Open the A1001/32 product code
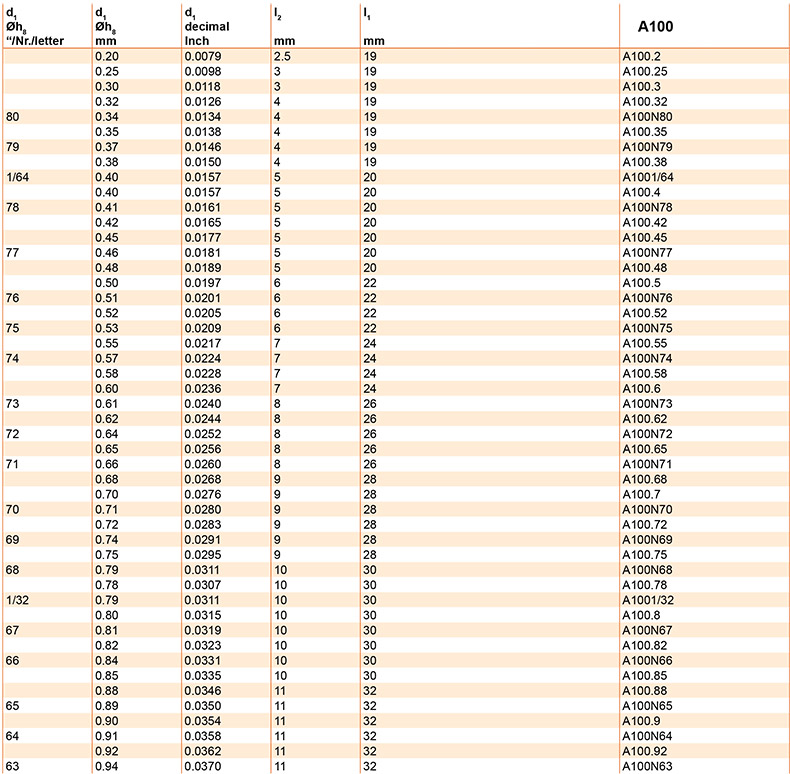 click(x=648, y=600)
